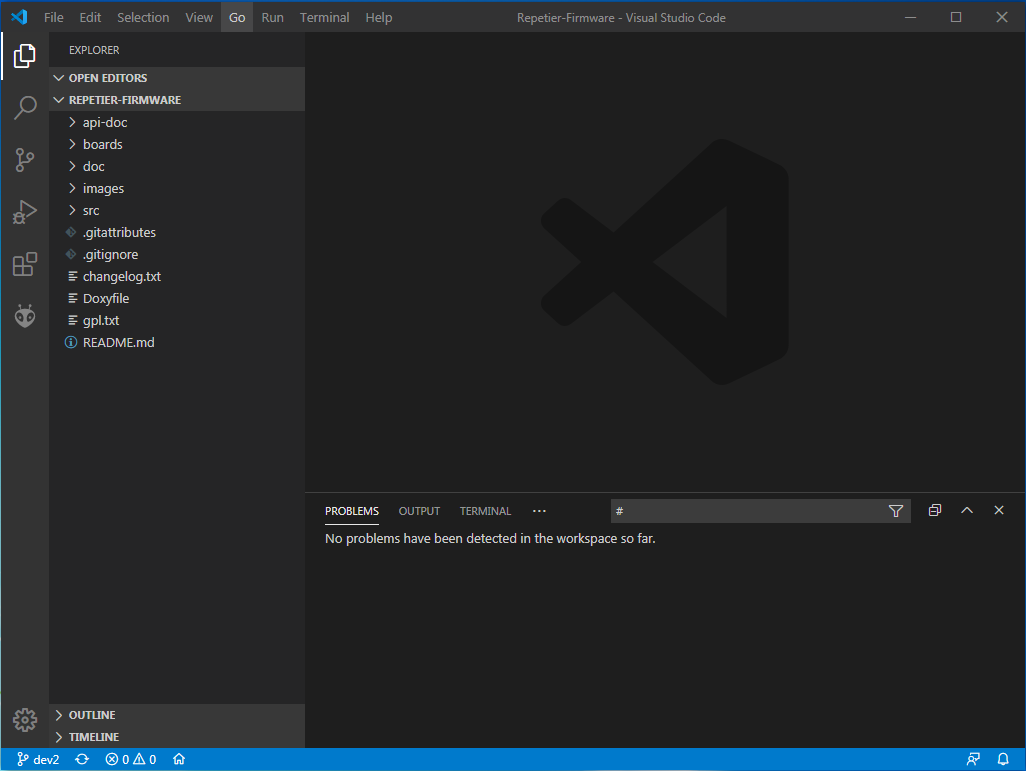
Task: Expand the OUTLINE section
Action: tap(177, 715)
